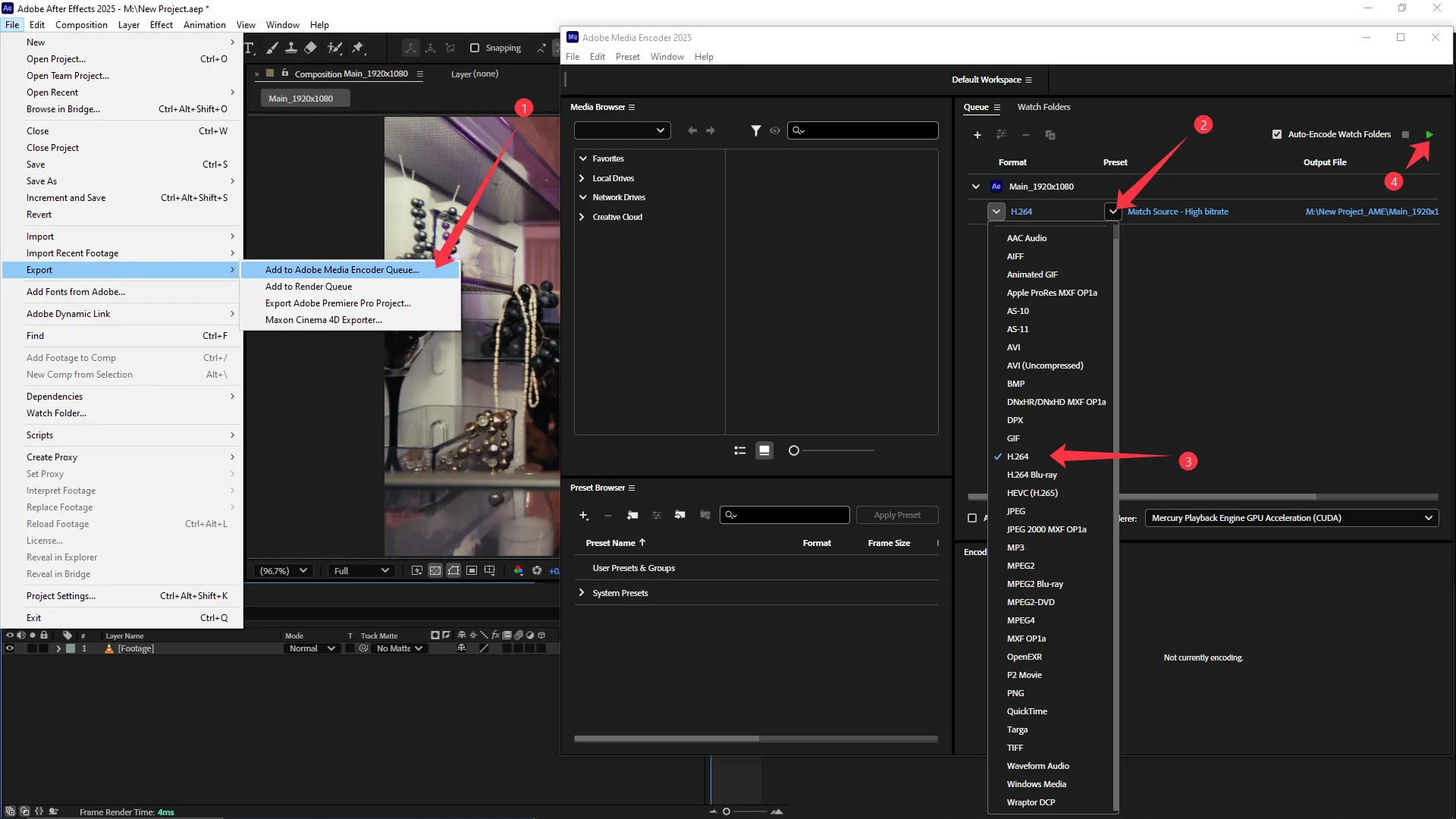This screenshot has width=1456, height=819.
Task: Start the encoding queue with the green play button
Action: (1429, 135)
